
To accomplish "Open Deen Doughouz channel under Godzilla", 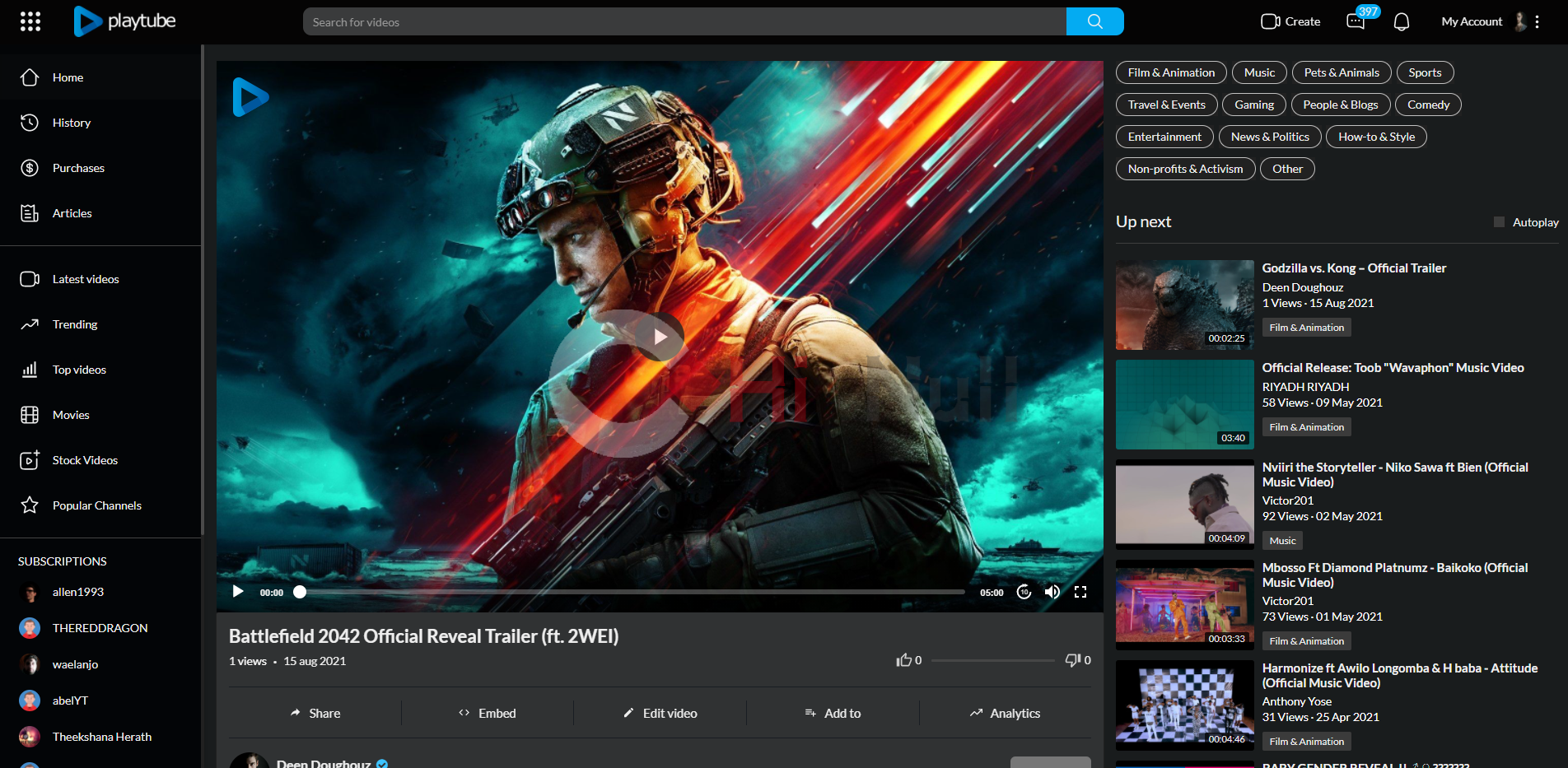I will [1303, 287].
